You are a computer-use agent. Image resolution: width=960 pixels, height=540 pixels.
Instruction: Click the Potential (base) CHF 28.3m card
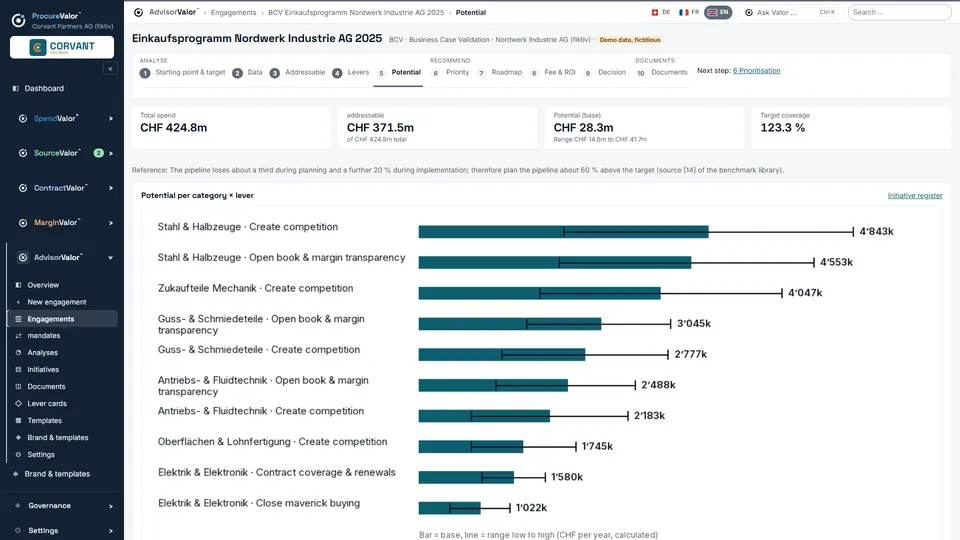(x=645, y=127)
